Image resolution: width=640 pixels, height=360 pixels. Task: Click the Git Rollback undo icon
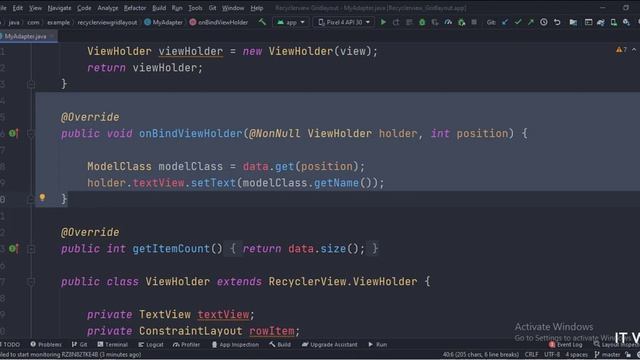[x=557, y=22]
